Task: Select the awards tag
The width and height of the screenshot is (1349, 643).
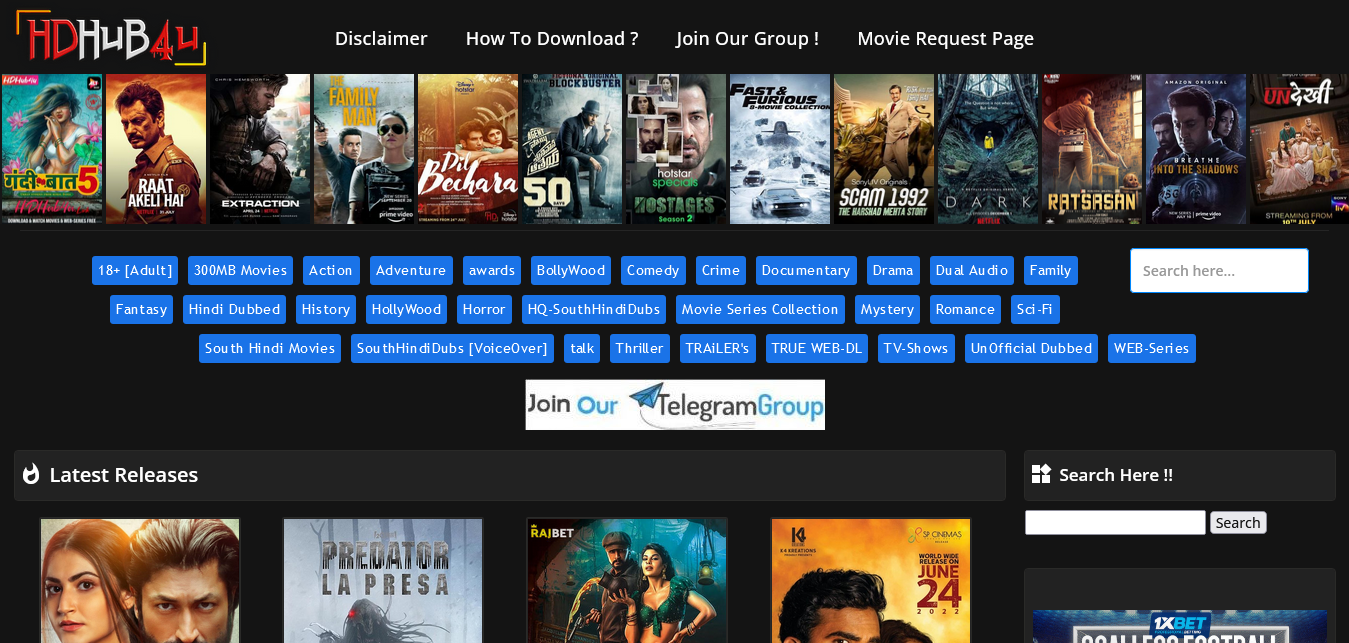Action: coord(492,270)
